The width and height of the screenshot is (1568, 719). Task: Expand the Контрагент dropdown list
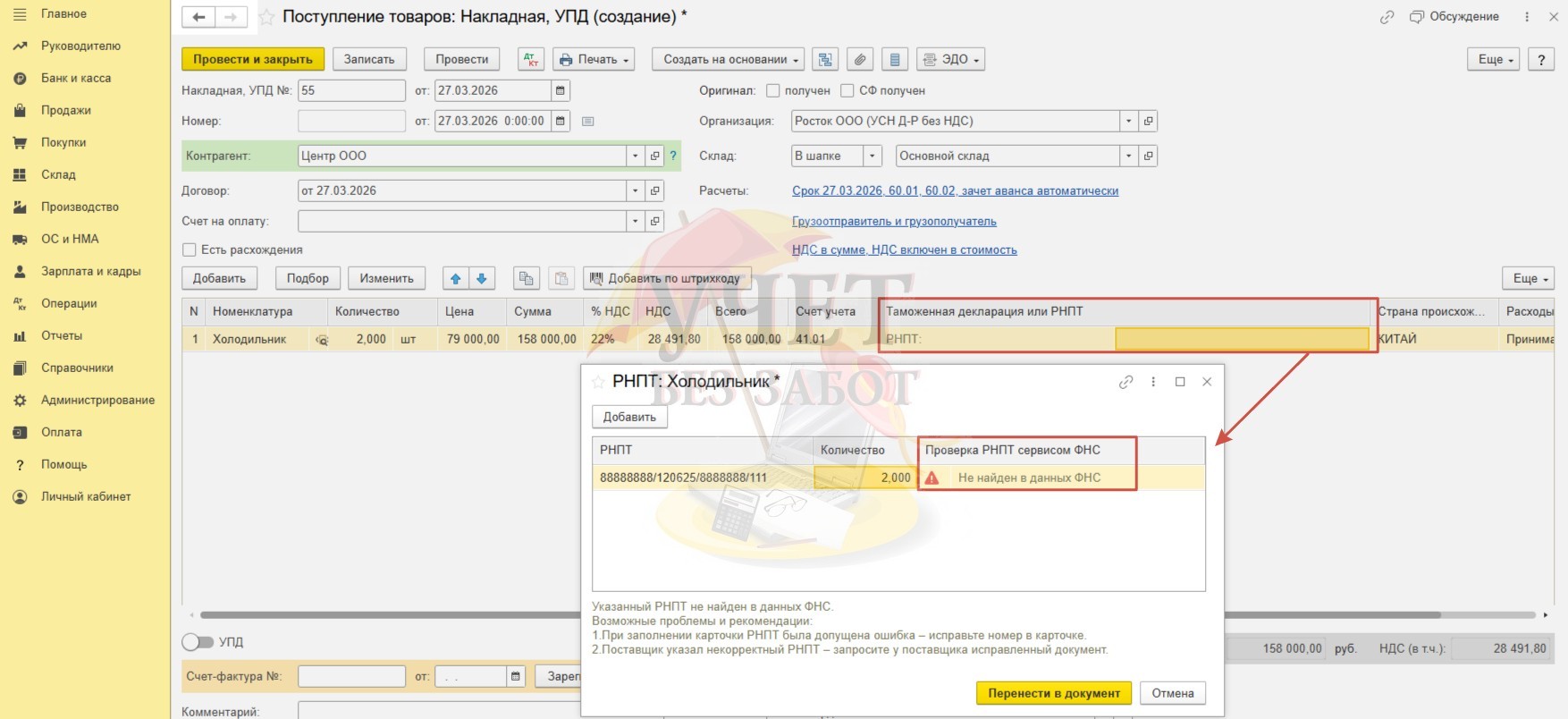(x=635, y=156)
